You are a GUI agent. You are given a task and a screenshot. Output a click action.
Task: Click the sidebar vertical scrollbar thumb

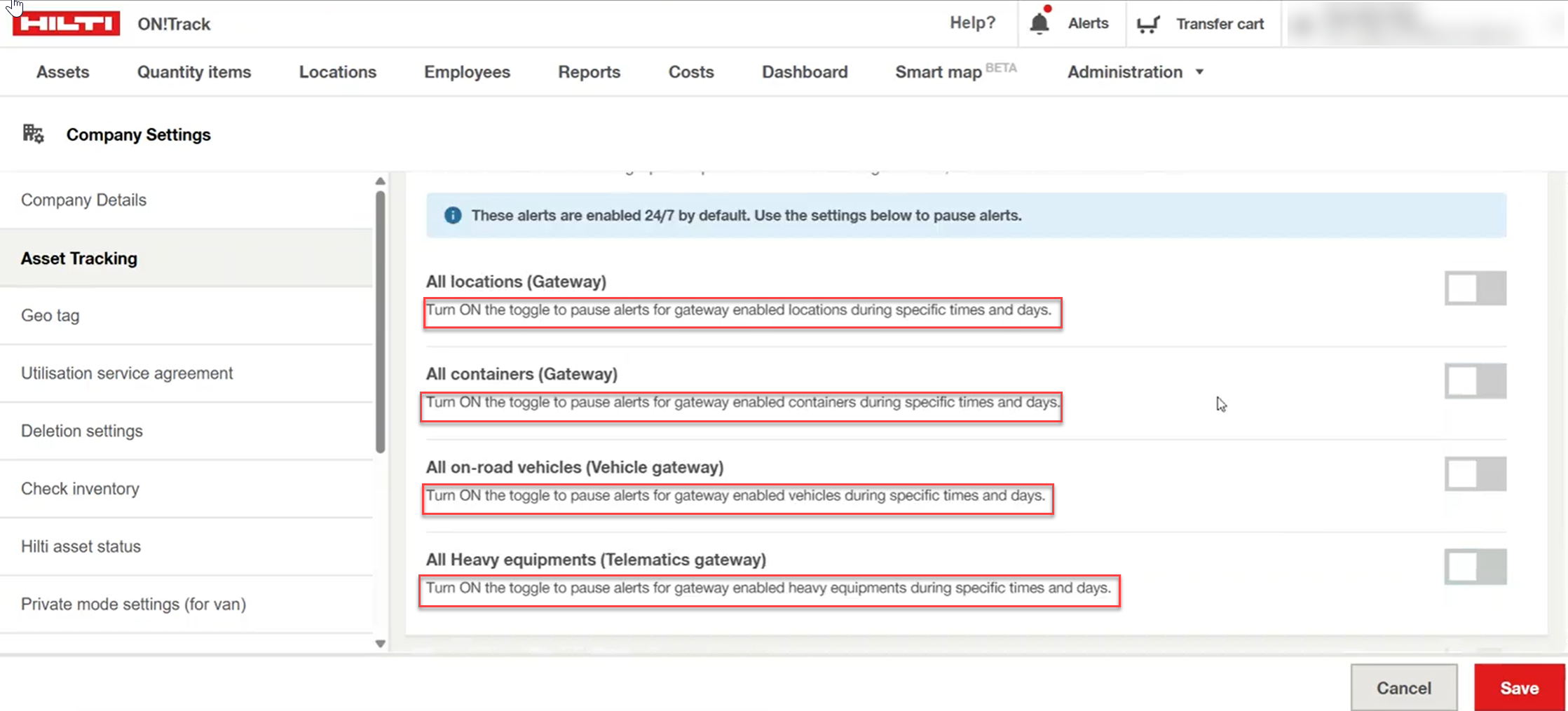coord(380,322)
